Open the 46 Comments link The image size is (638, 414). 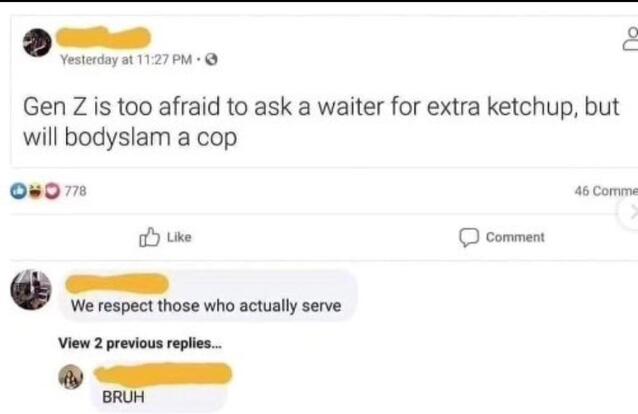[606, 191]
